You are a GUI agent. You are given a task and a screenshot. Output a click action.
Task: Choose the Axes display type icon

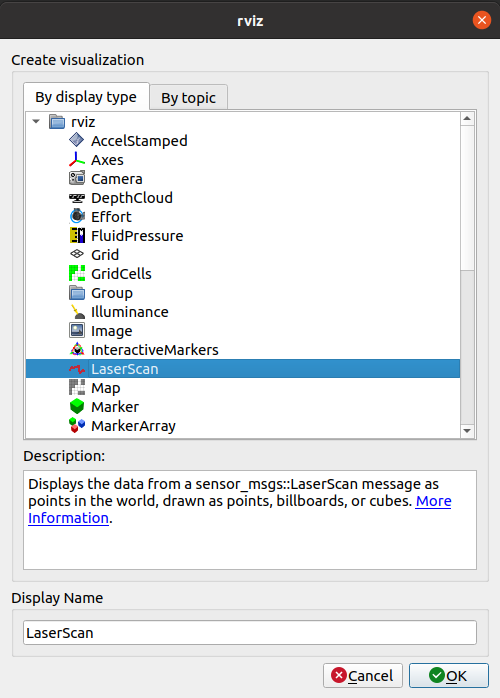point(77,159)
